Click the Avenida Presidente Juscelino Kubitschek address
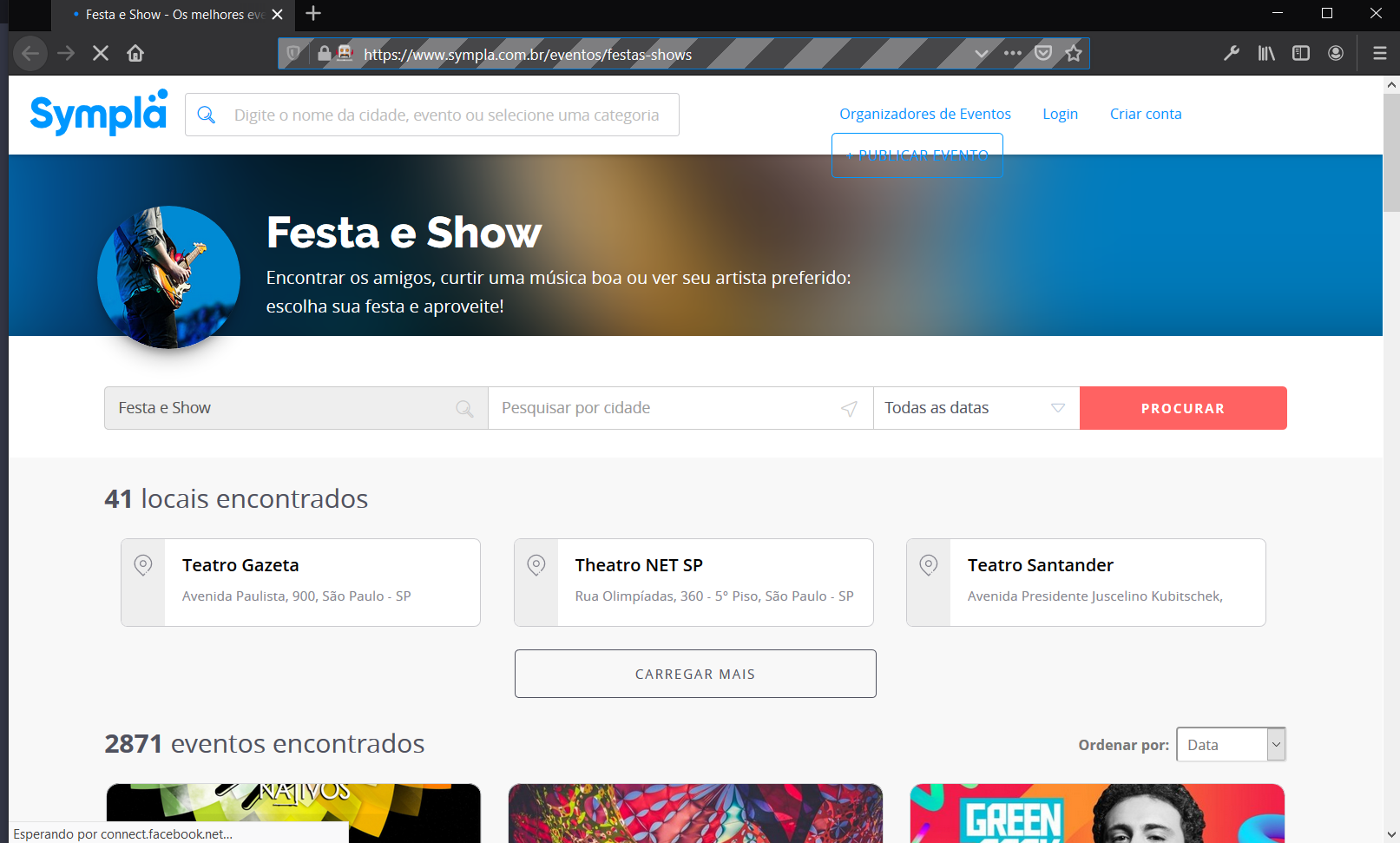Viewport: 1400px width, 843px height. (1095, 596)
